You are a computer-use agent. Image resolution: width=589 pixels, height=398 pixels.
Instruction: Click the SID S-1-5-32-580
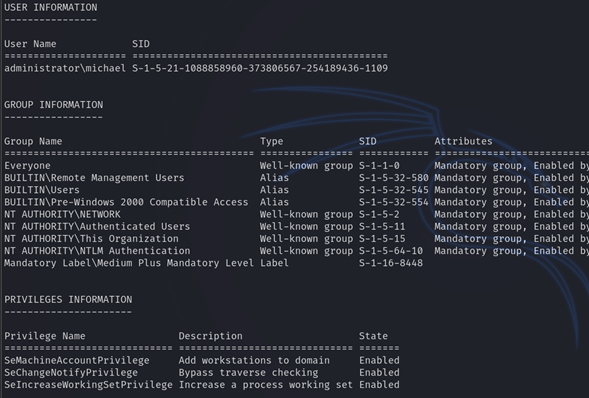(x=394, y=178)
